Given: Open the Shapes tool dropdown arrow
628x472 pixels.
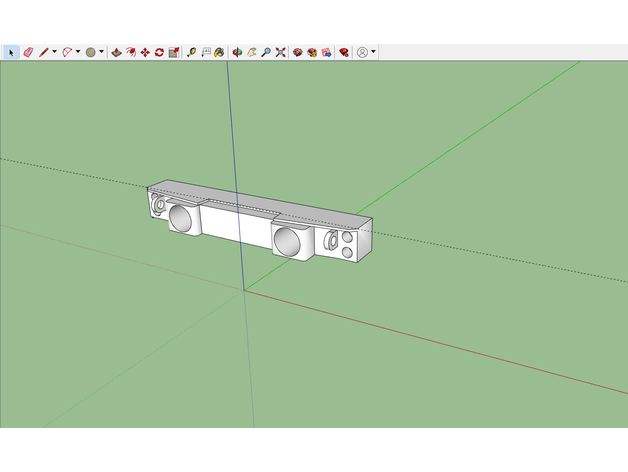Looking at the screenshot, I should (x=101, y=52).
